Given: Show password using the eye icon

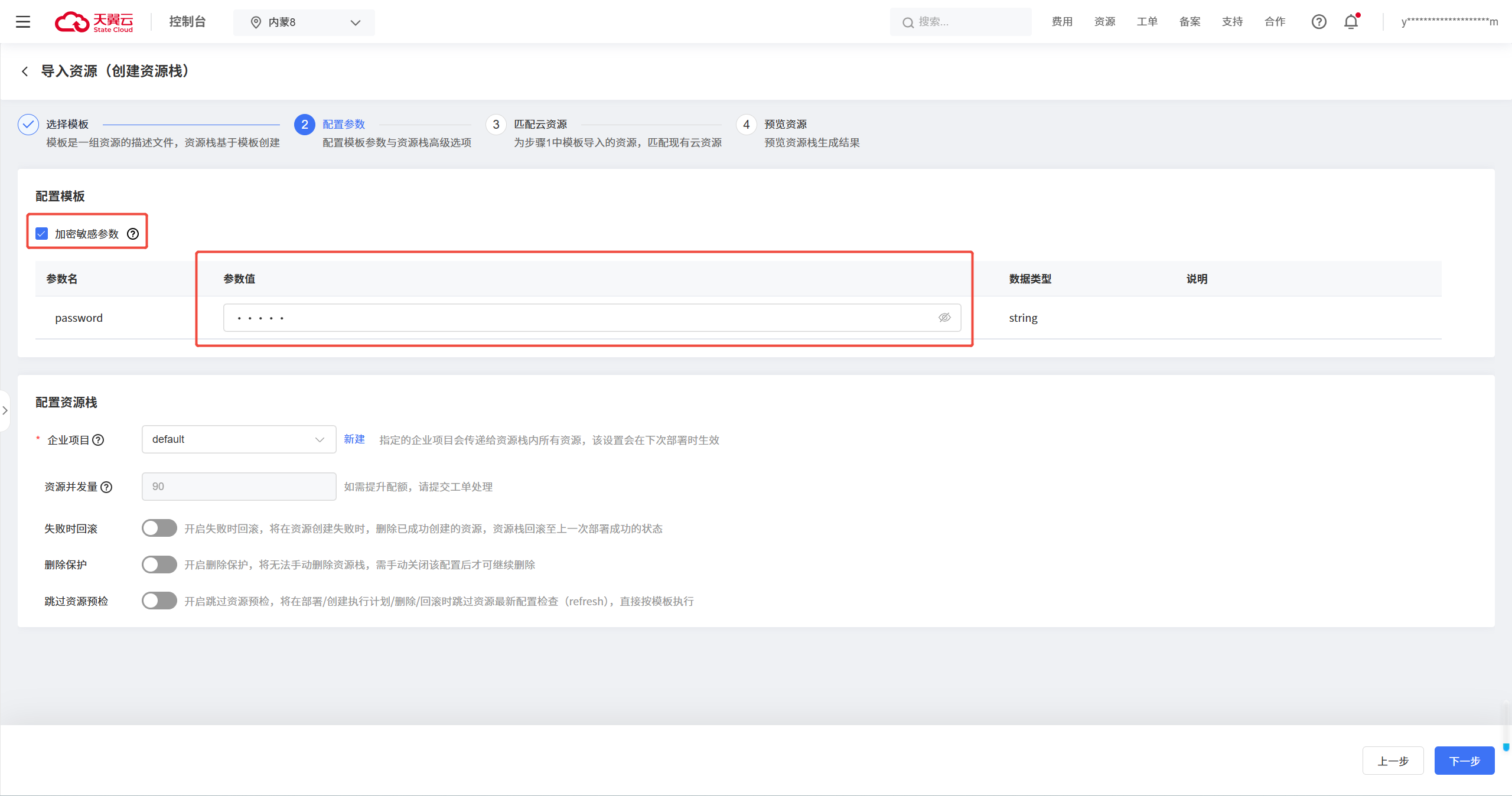Looking at the screenshot, I should click(x=944, y=318).
